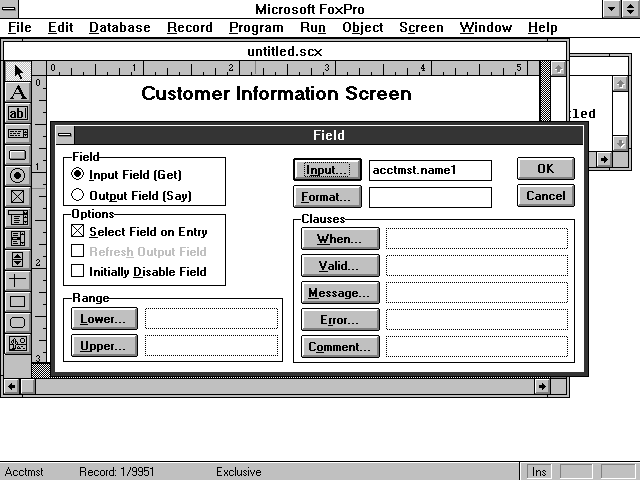This screenshot has height=480, width=640.
Task: Select the Text tool (letter A)
Action: click(18, 92)
